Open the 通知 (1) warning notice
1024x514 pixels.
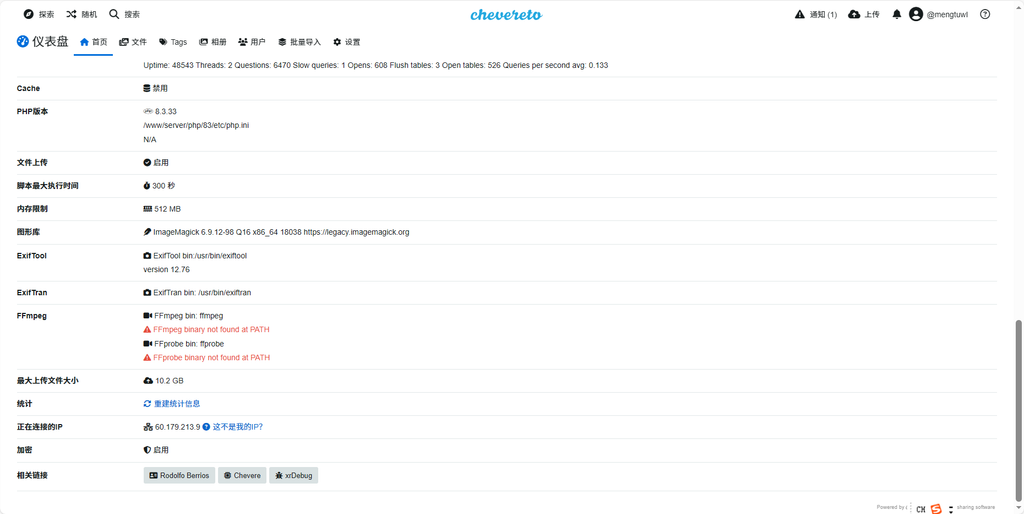coord(816,14)
